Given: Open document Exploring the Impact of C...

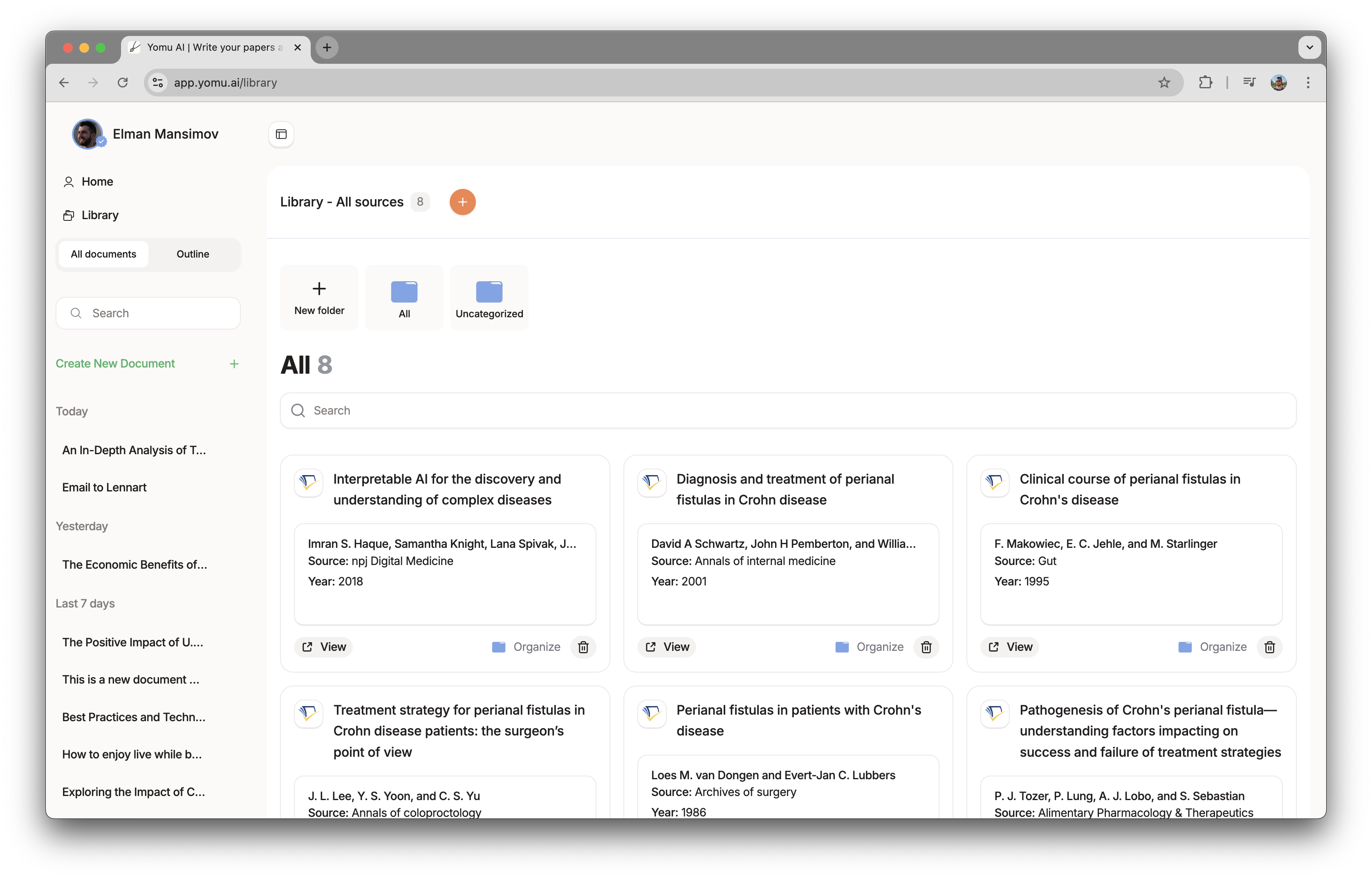Looking at the screenshot, I should [134, 792].
